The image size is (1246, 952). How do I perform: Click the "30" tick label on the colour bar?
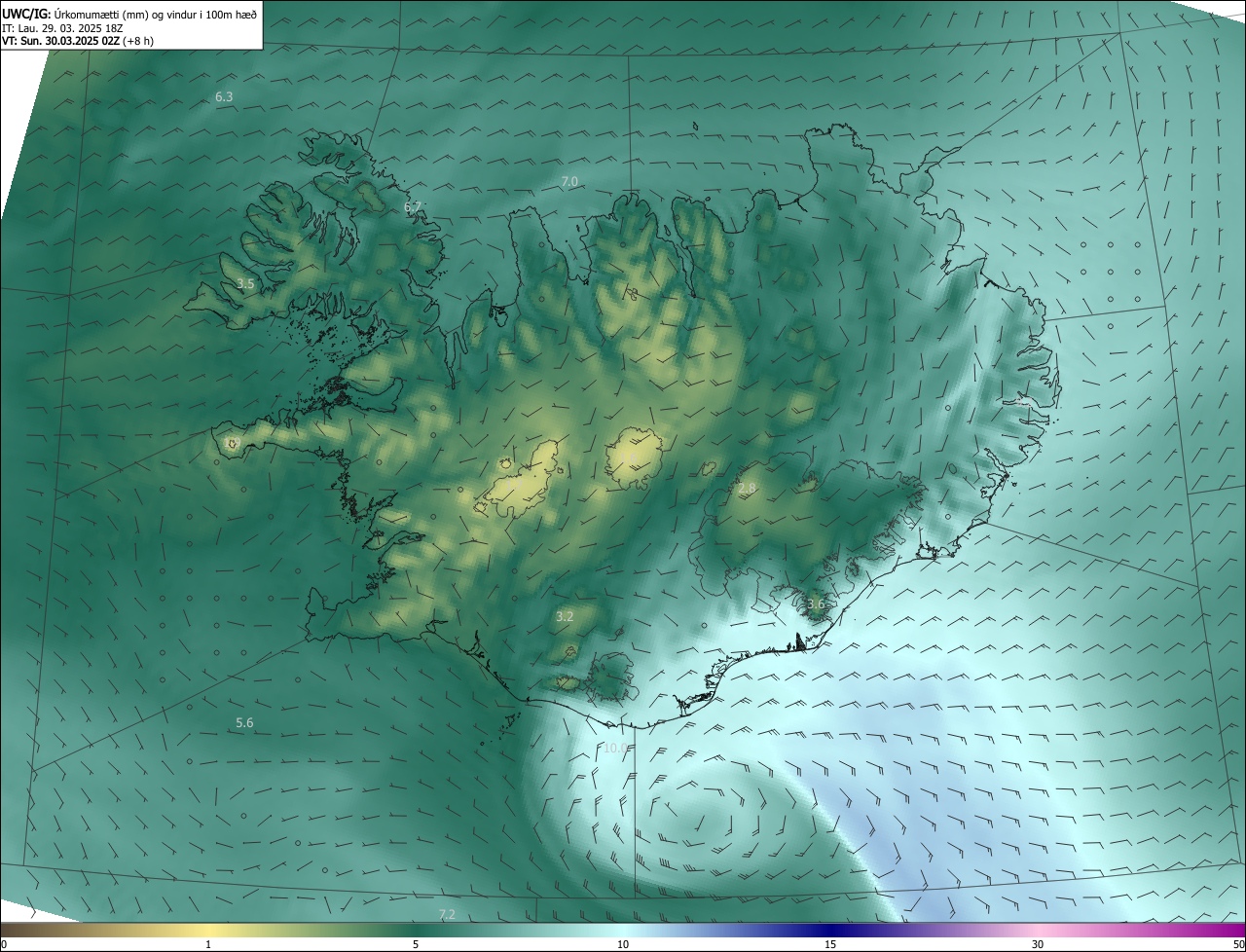tap(1038, 945)
